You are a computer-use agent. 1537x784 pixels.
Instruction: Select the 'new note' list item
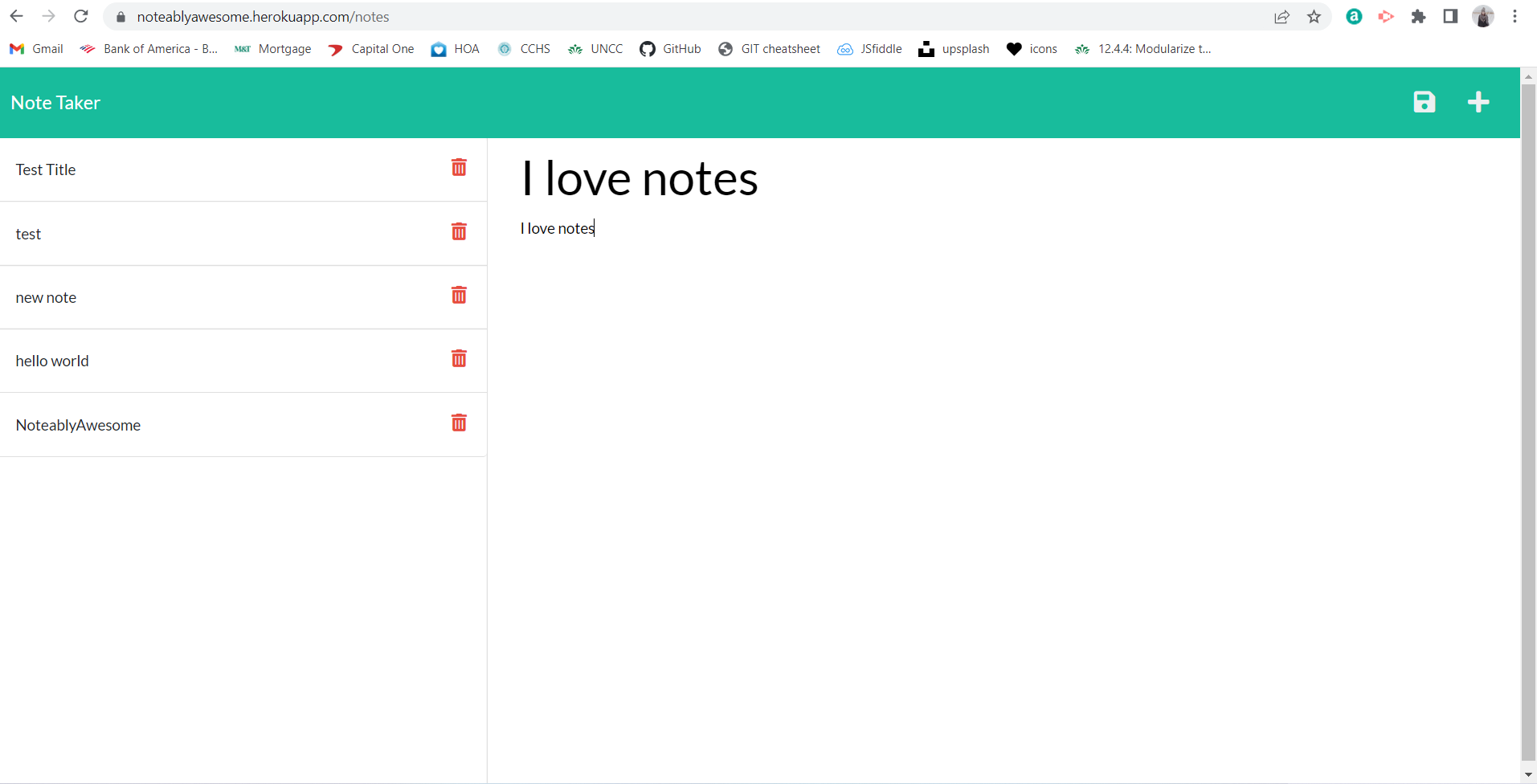[x=243, y=297]
